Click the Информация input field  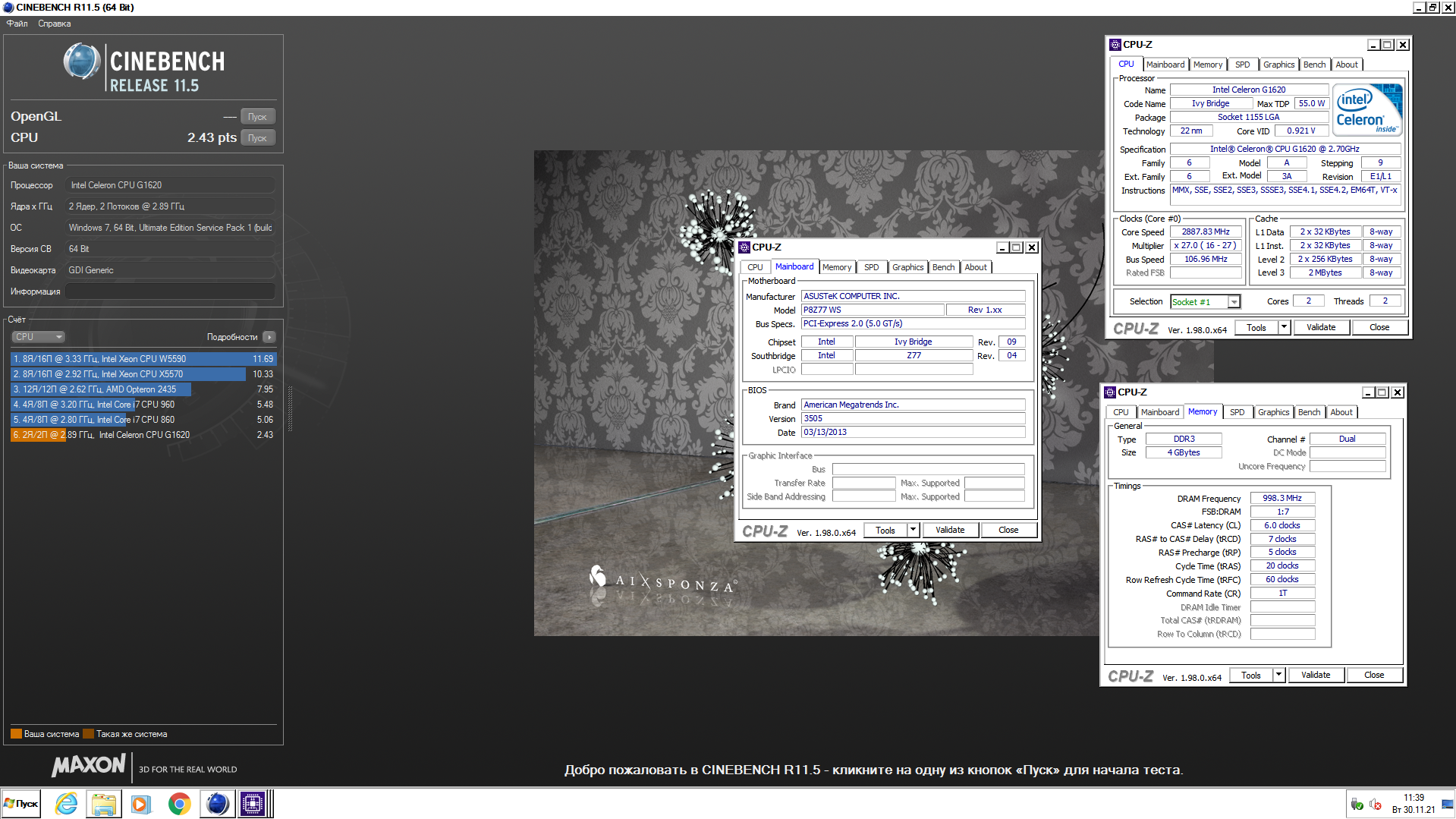click(170, 291)
